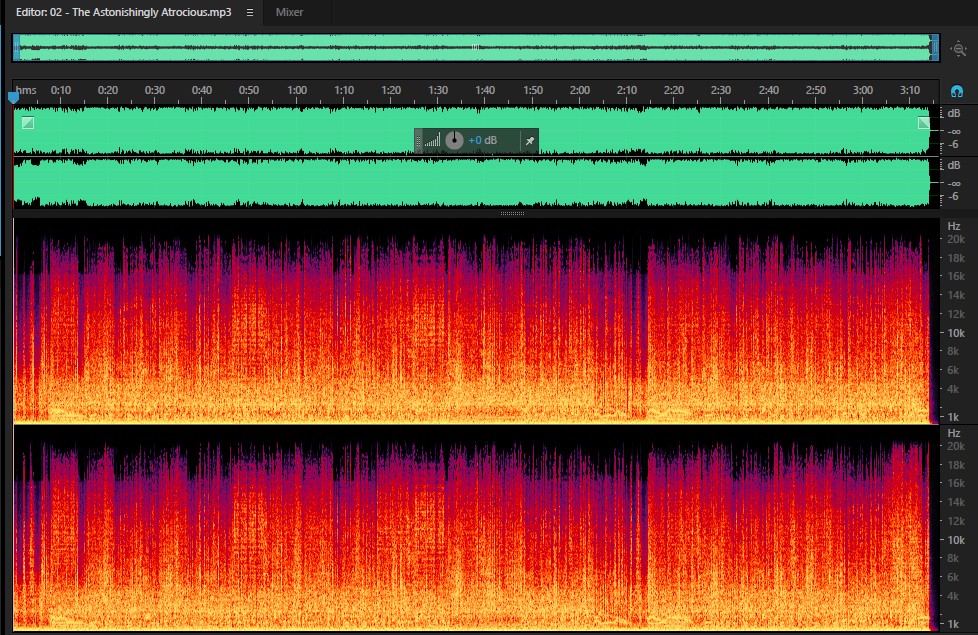Click the 1k mark on the lower spectral scale
The image size is (978, 635).
coord(953,624)
